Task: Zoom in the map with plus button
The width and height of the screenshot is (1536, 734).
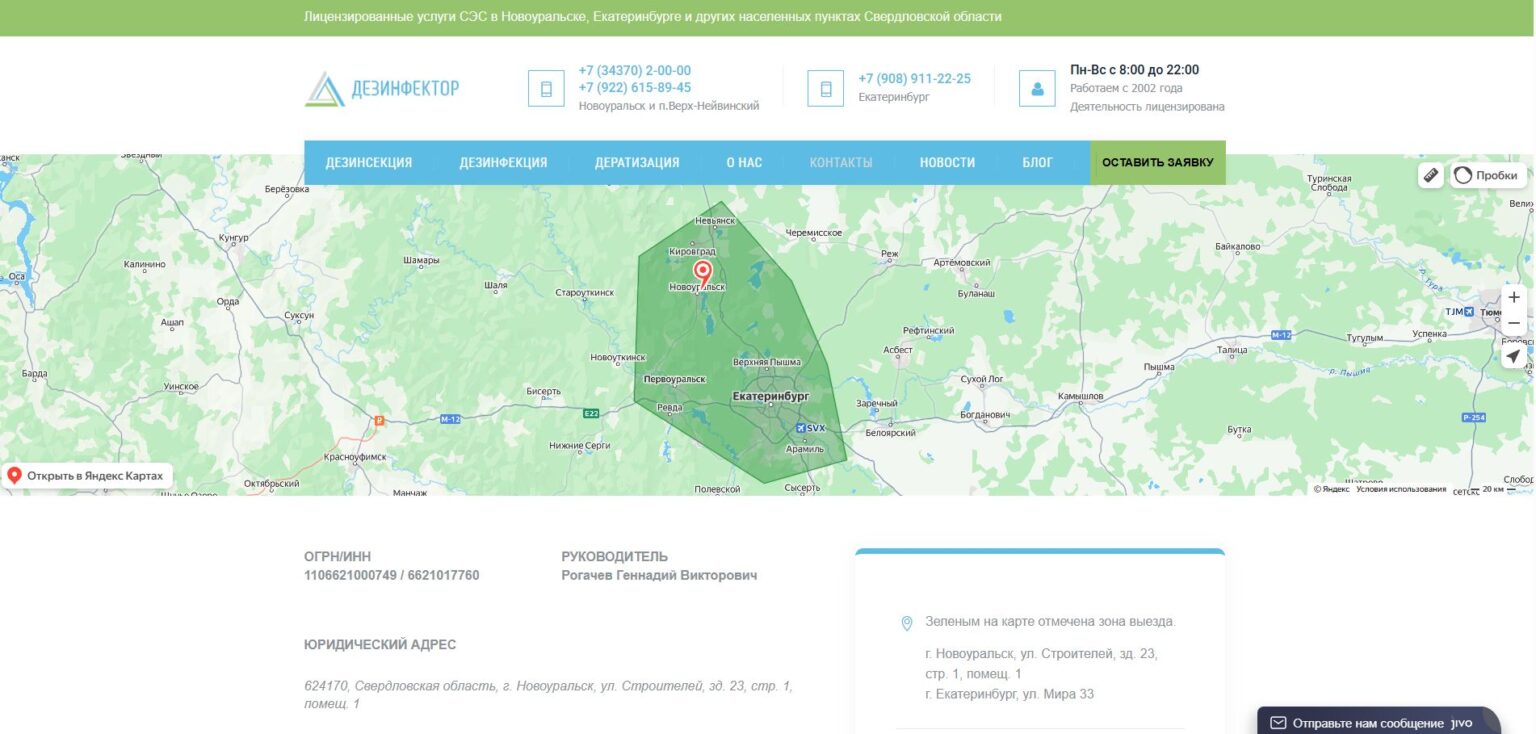Action: [1514, 297]
